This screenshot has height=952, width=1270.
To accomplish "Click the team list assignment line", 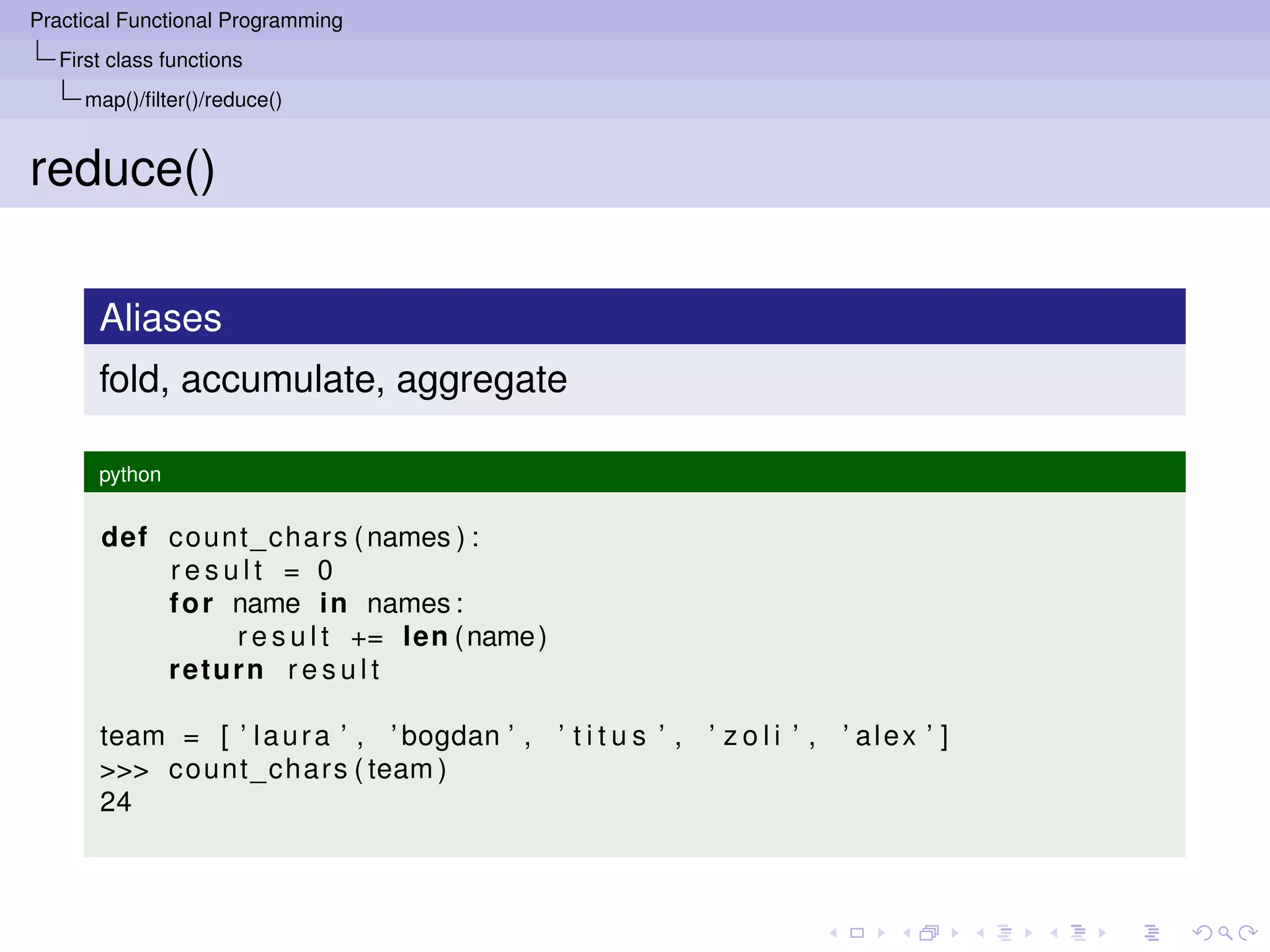I will pos(525,736).
